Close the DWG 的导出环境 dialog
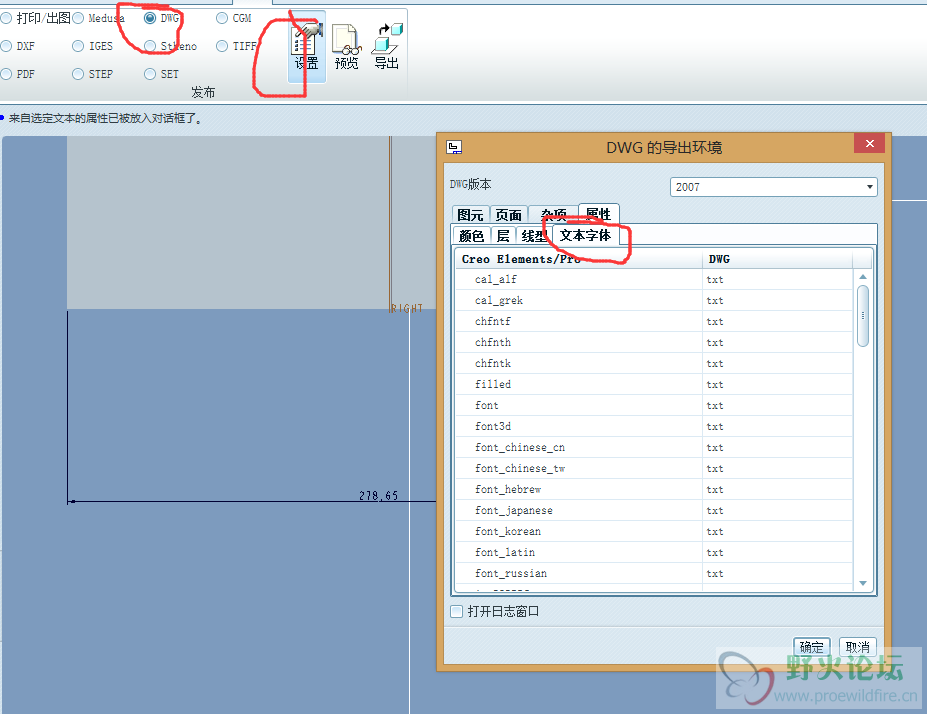The height and width of the screenshot is (714, 927). tap(869, 143)
